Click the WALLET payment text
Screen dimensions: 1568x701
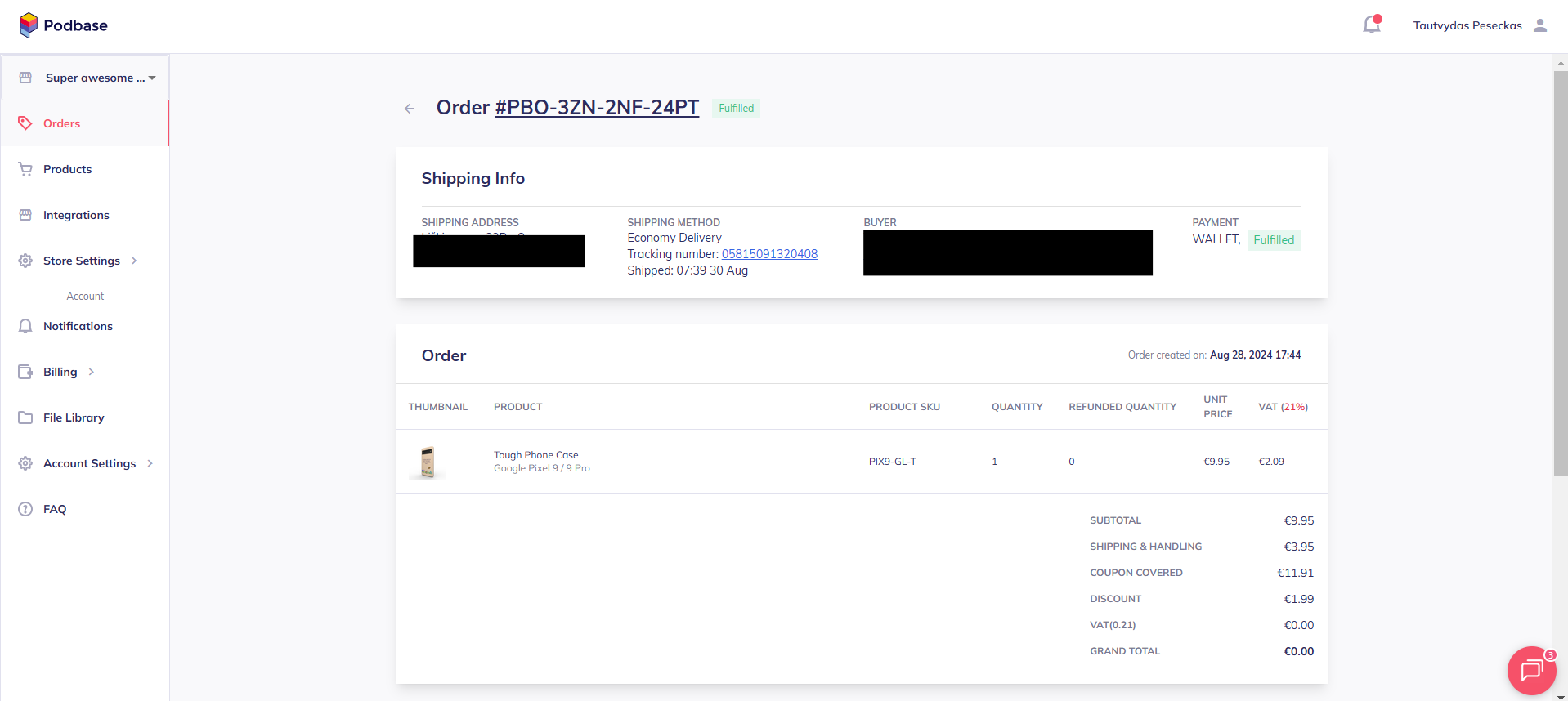pyautogui.click(x=1216, y=239)
